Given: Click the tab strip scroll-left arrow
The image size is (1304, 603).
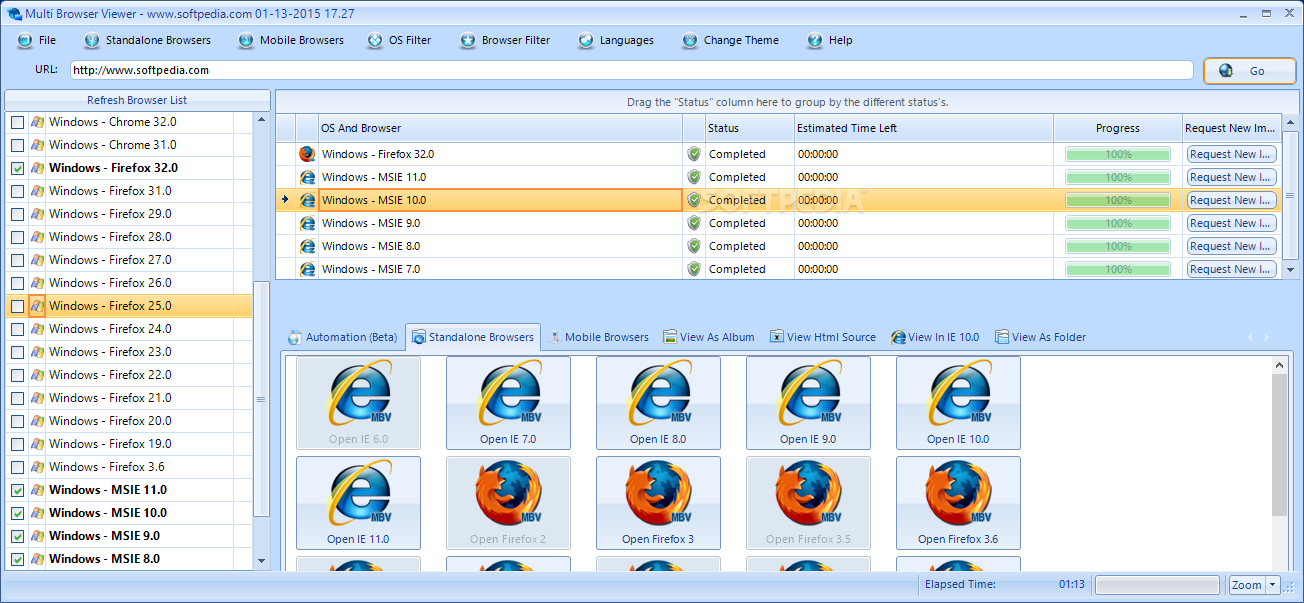Looking at the screenshot, I should click(x=1249, y=338).
